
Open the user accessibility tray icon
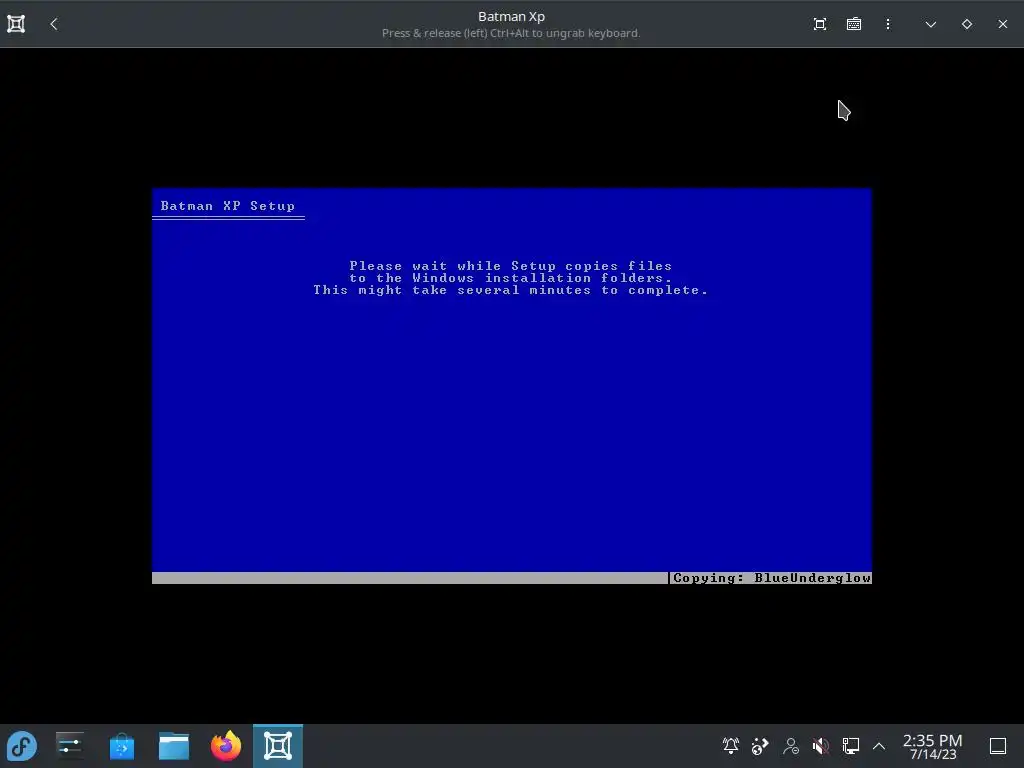click(x=791, y=746)
